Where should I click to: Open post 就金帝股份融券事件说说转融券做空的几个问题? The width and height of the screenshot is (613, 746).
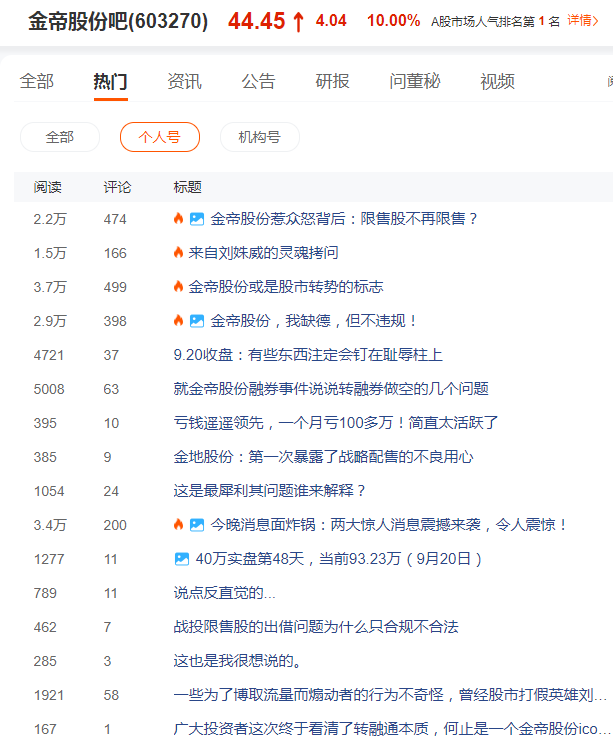coord(331,389)
